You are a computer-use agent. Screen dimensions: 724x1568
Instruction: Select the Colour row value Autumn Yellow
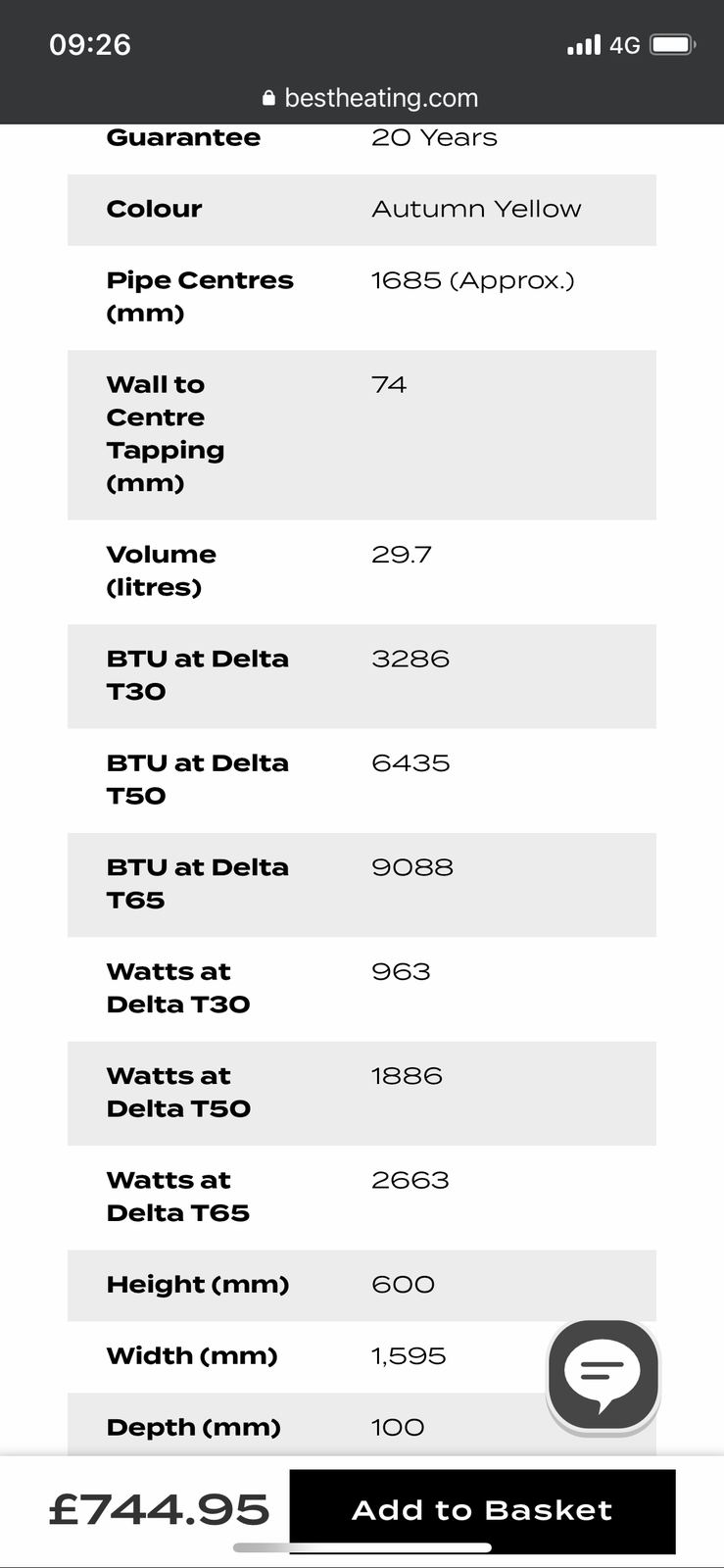pos(476,209)
